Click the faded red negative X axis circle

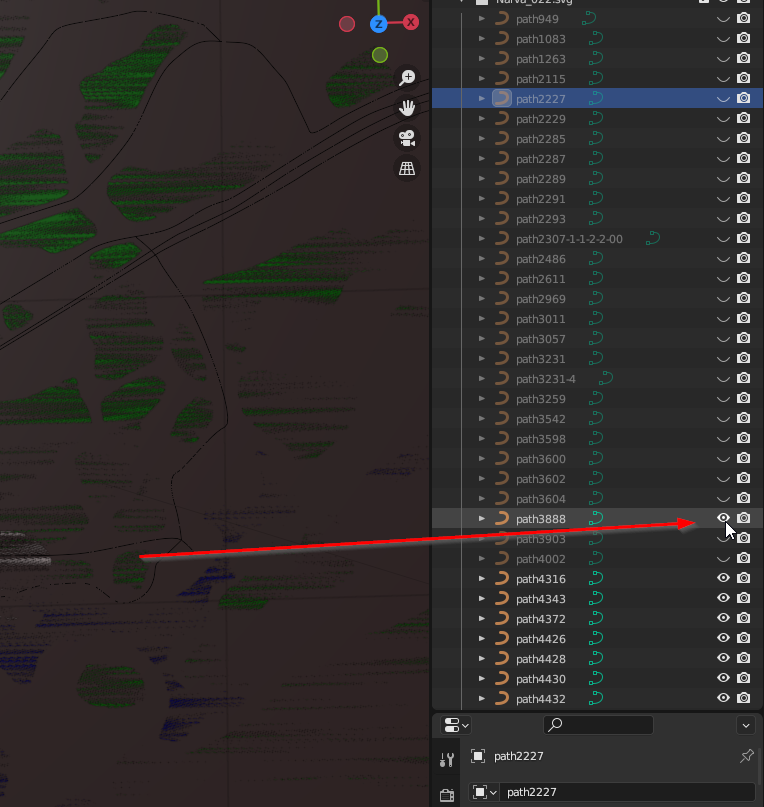tap(347, 24)
